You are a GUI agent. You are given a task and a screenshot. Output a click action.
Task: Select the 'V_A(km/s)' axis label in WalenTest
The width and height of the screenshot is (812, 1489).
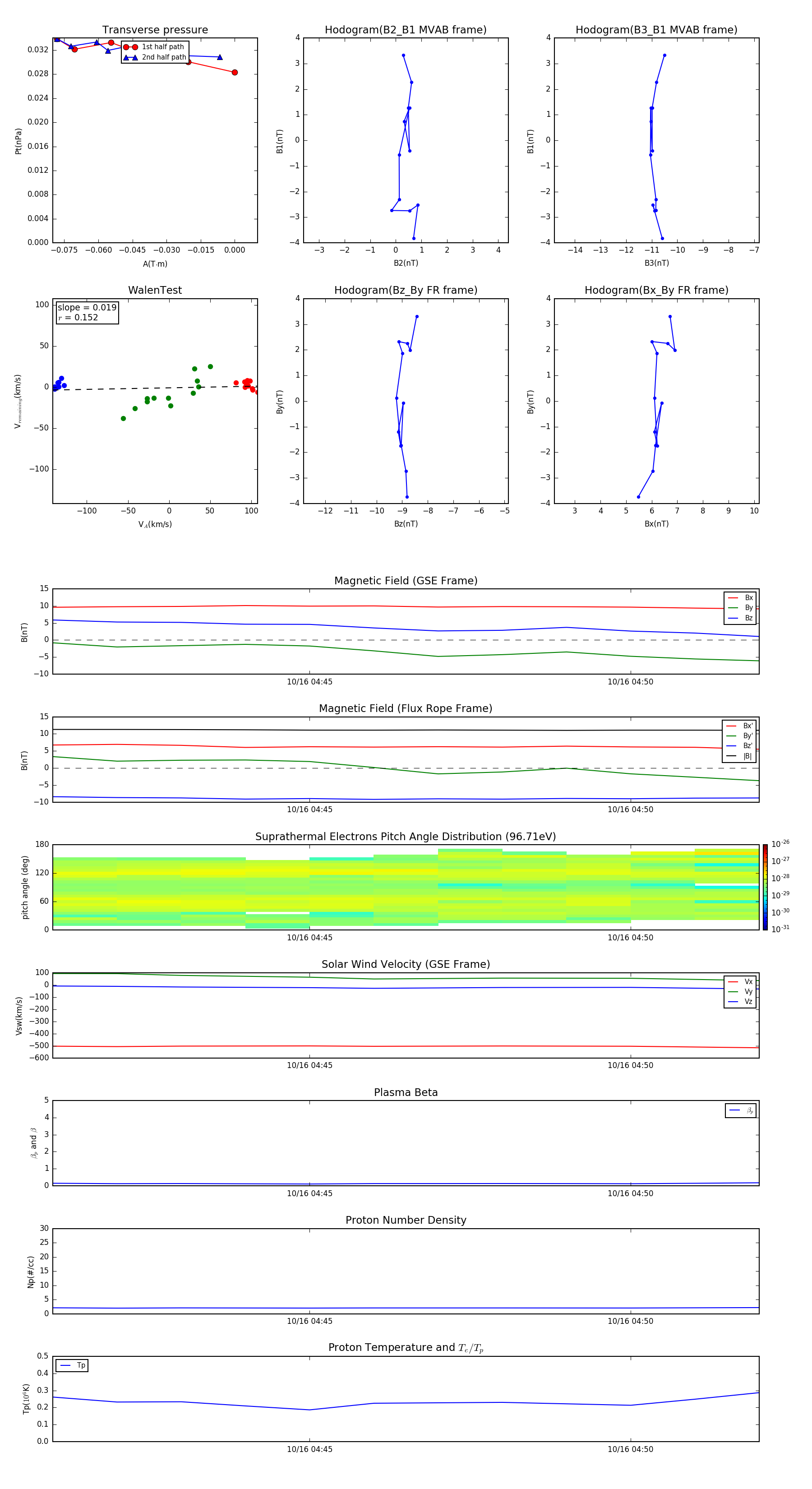pyautogui.click(x=155, y=525)
